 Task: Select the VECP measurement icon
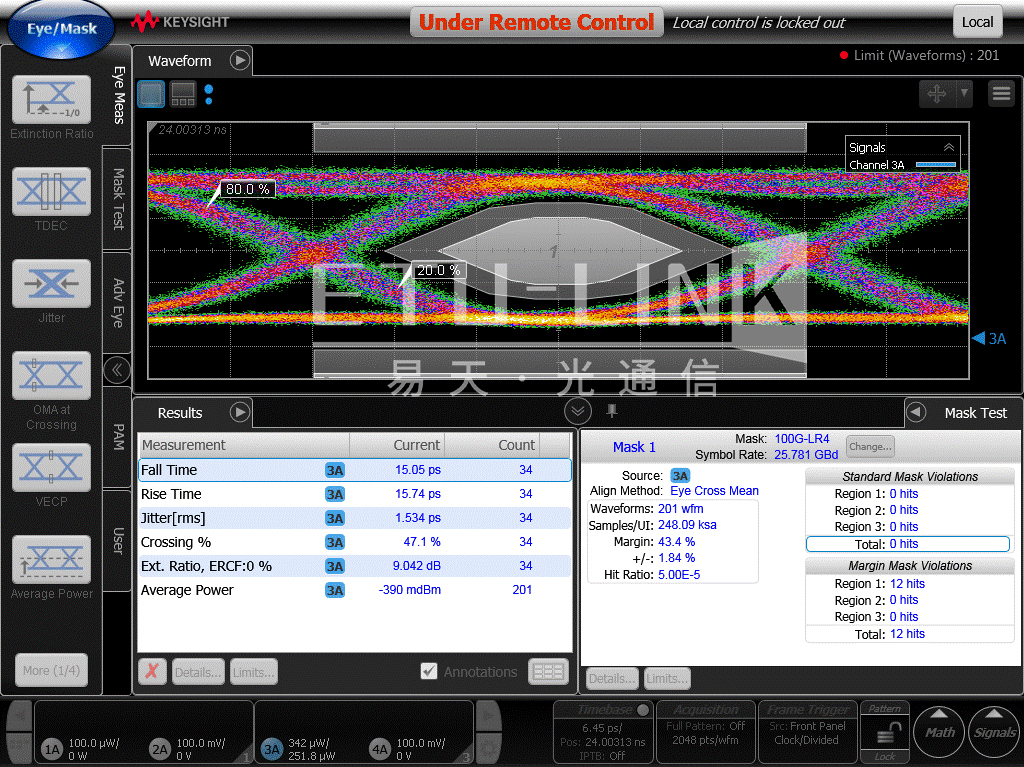click(52, 468)
